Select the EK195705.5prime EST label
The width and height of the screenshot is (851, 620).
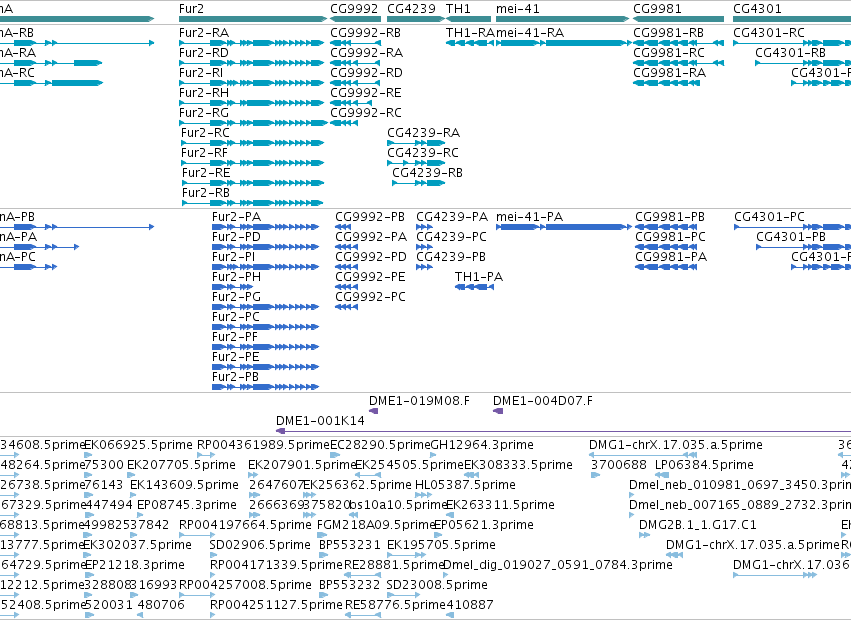441,545
